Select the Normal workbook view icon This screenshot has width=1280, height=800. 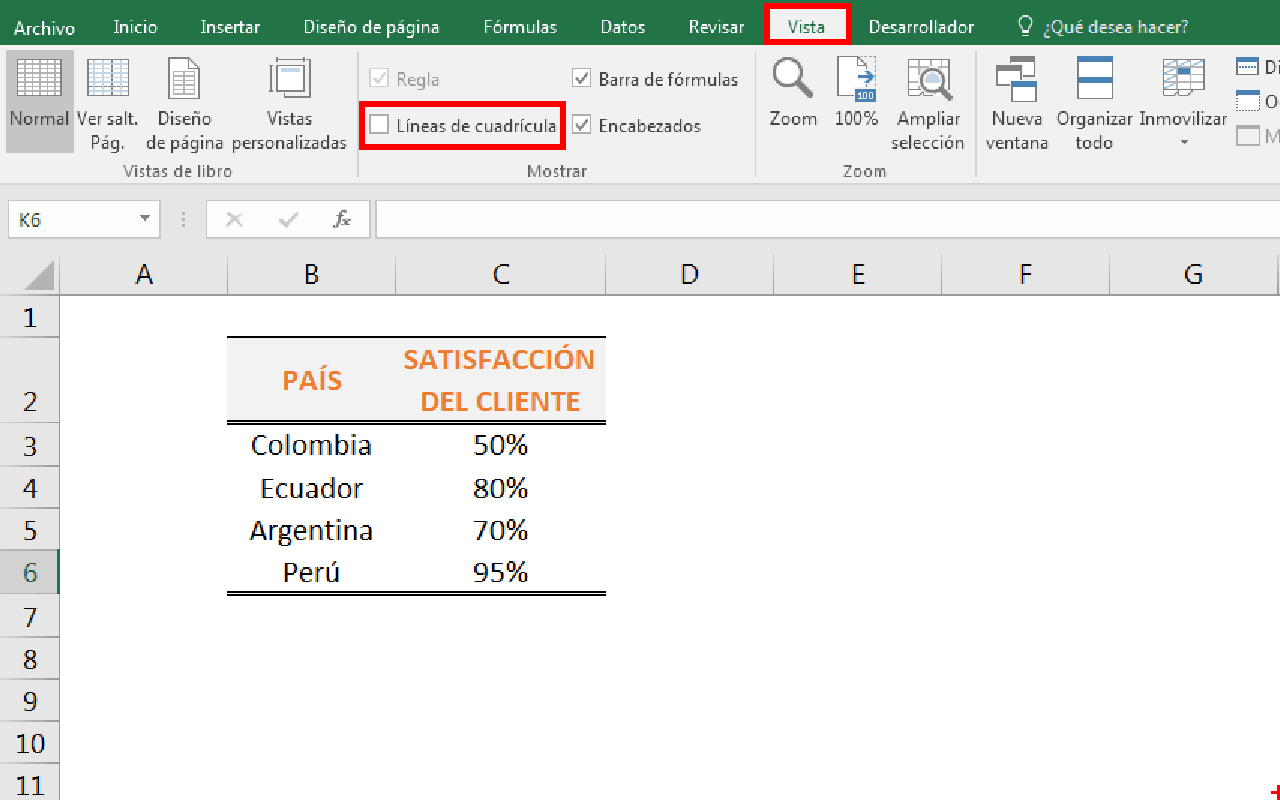[x=39, y=78]
